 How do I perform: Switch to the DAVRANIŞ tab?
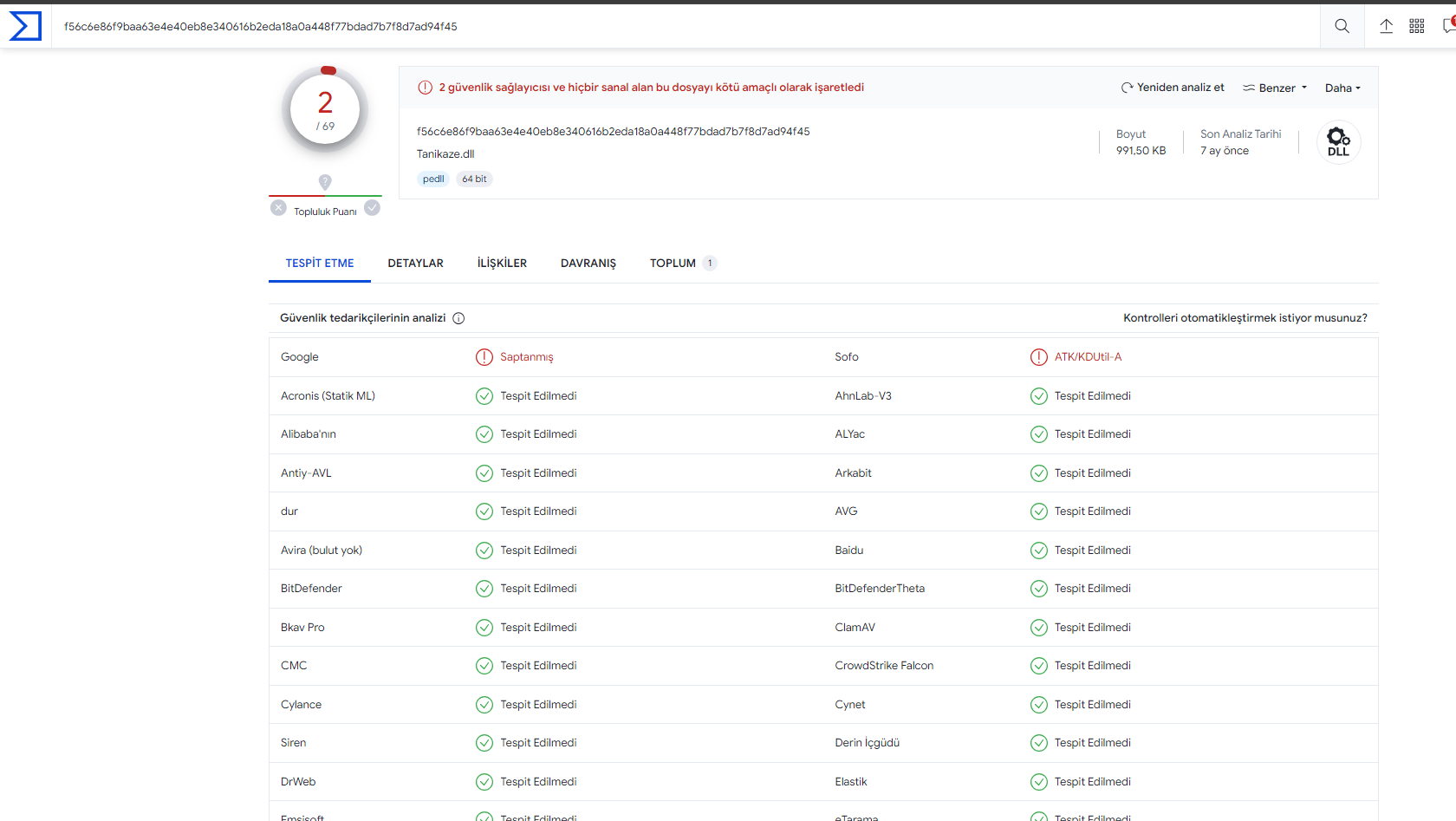588,264
